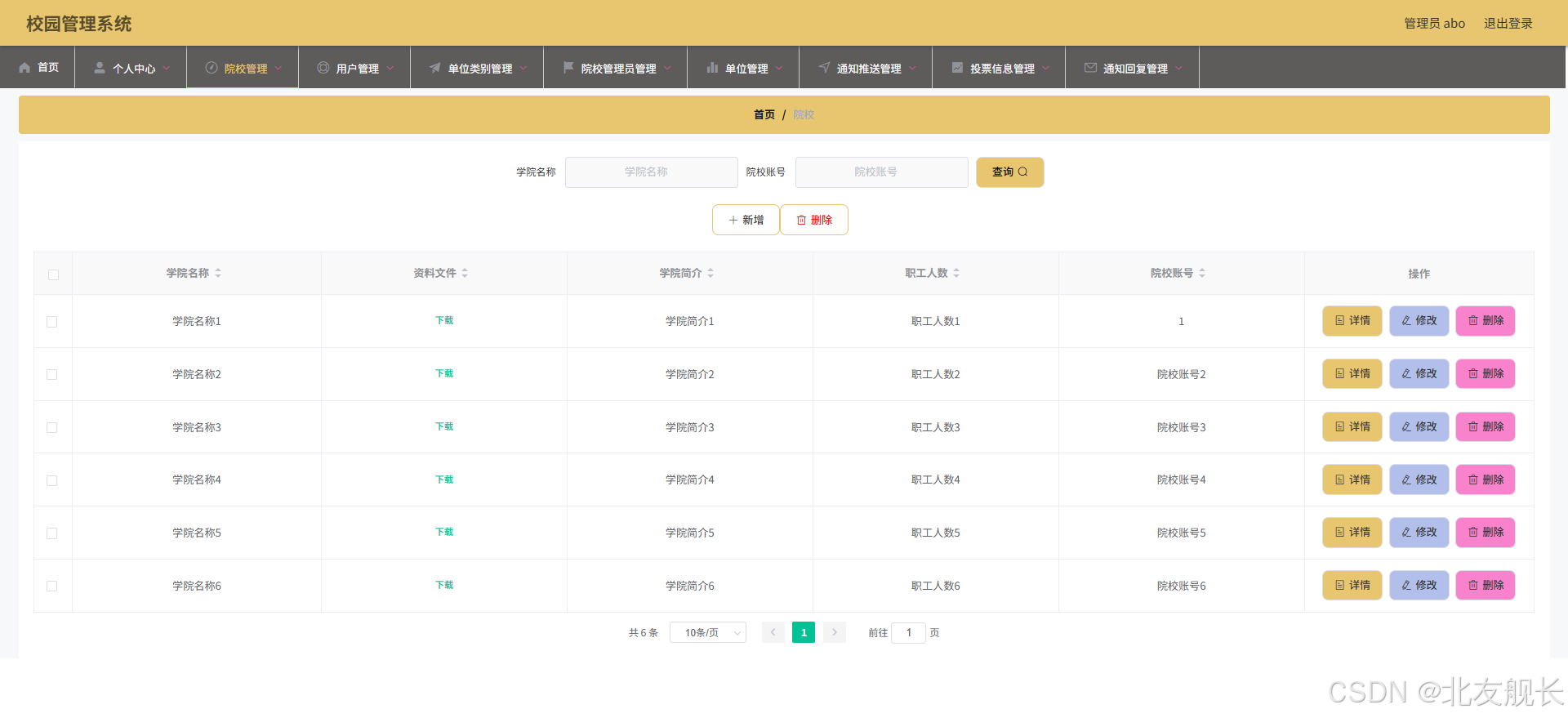This screenshot has width=1568, height=718.
Task: Expand the 单位管理 menu chevron
Action: click(x=779, y=68)
